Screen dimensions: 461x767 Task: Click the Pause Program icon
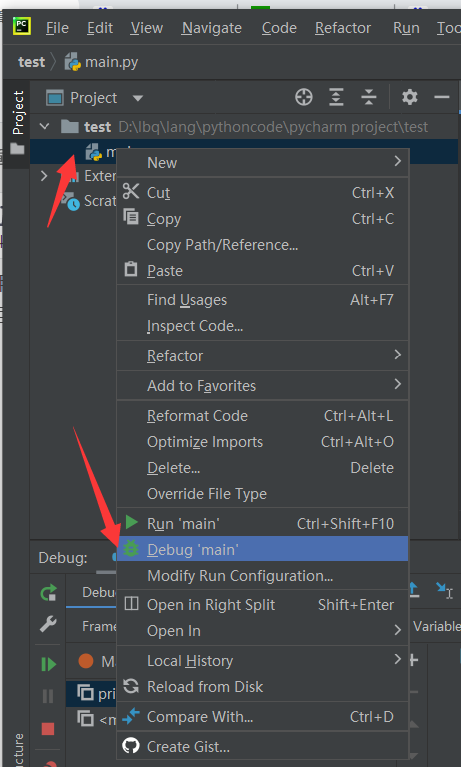pos(48,695)
